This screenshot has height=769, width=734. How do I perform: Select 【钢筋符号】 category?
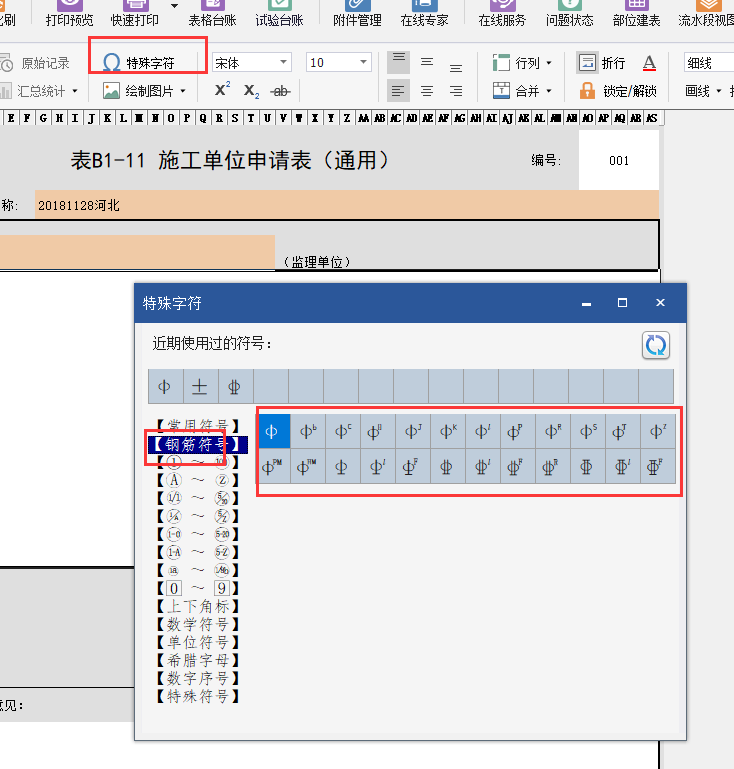point(198,444)
